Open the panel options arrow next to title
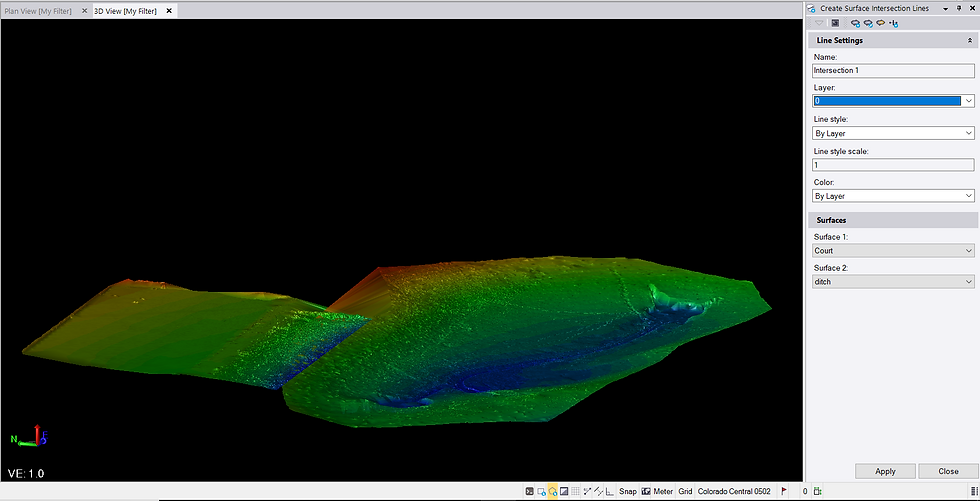 pyautogui.click(x=946, y=9)
